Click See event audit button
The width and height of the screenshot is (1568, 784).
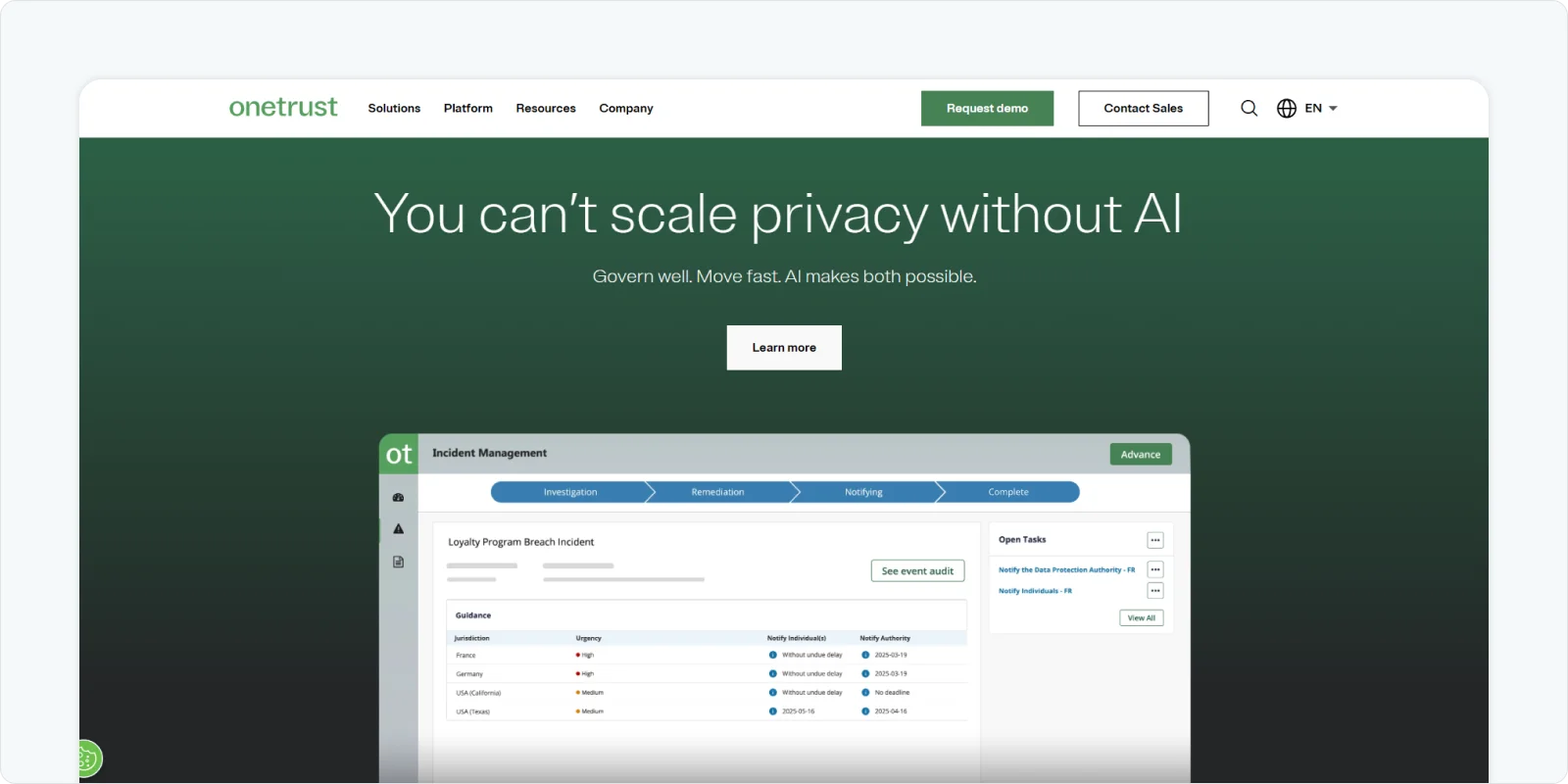point(917,571)
